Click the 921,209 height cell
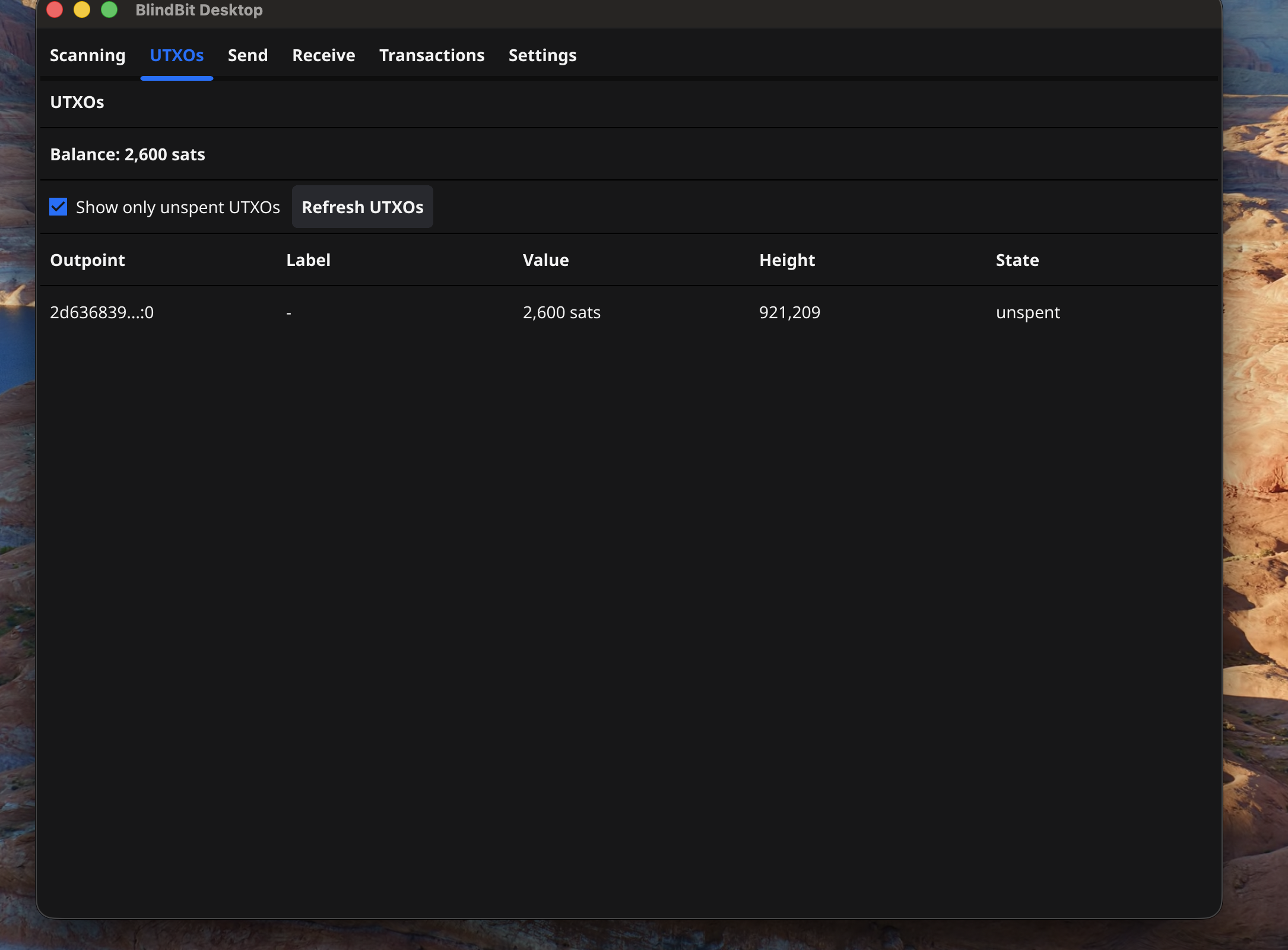The height and width of the screenshot is (950, 1288). click(x=789, y=312)
